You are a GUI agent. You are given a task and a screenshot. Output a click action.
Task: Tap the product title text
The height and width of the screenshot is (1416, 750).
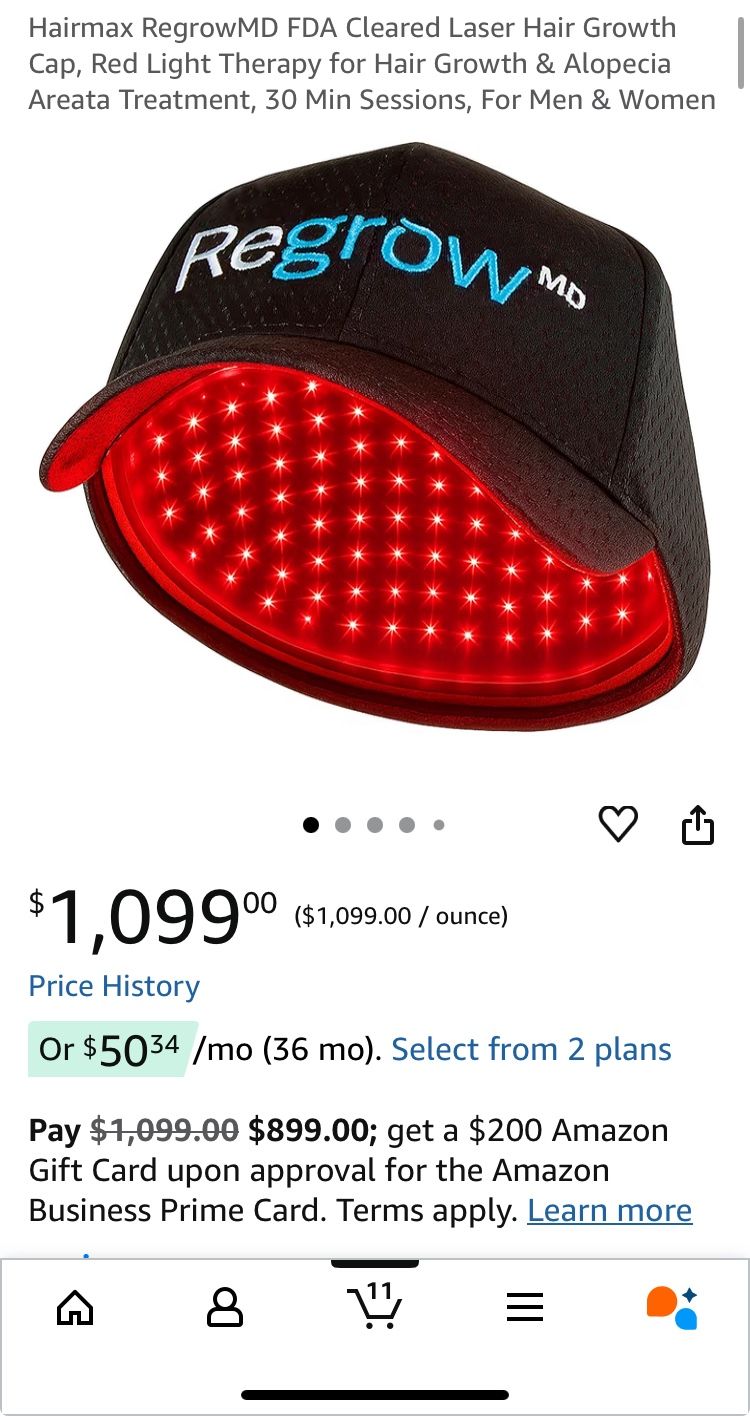(372, 64)
